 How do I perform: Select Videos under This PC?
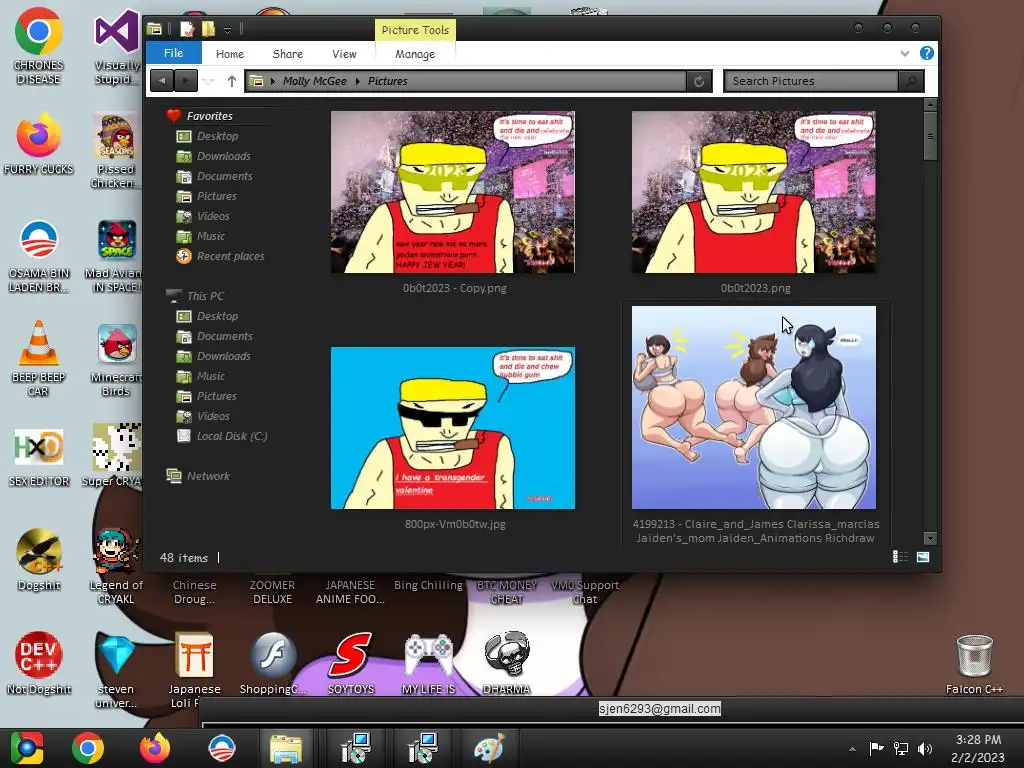click(213, 416)
